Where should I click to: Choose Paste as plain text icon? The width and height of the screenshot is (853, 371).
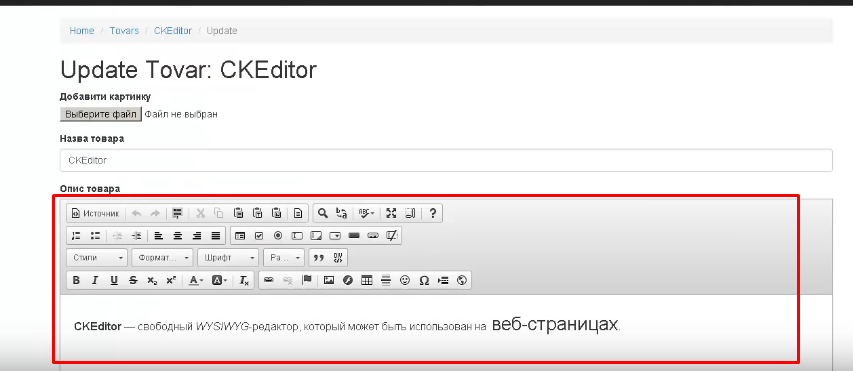click(x=258, y=213)
